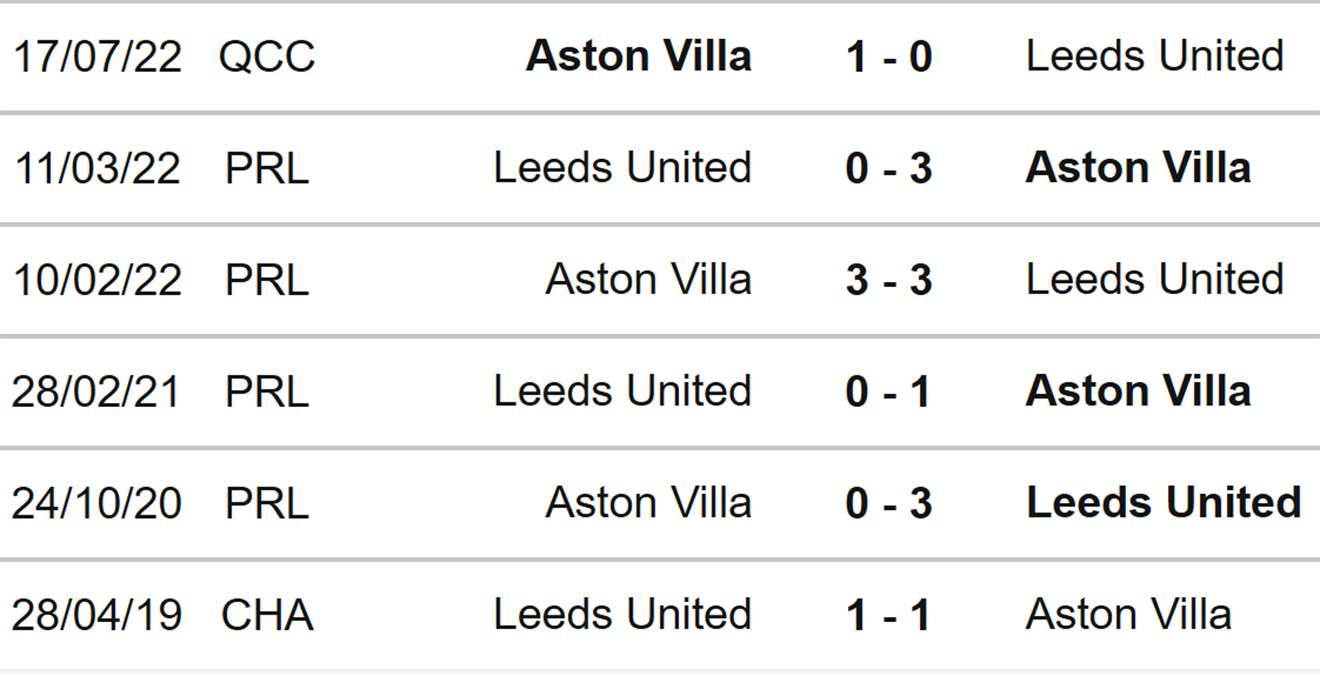Click the 10/02/22 match date

tap(97, 280)
